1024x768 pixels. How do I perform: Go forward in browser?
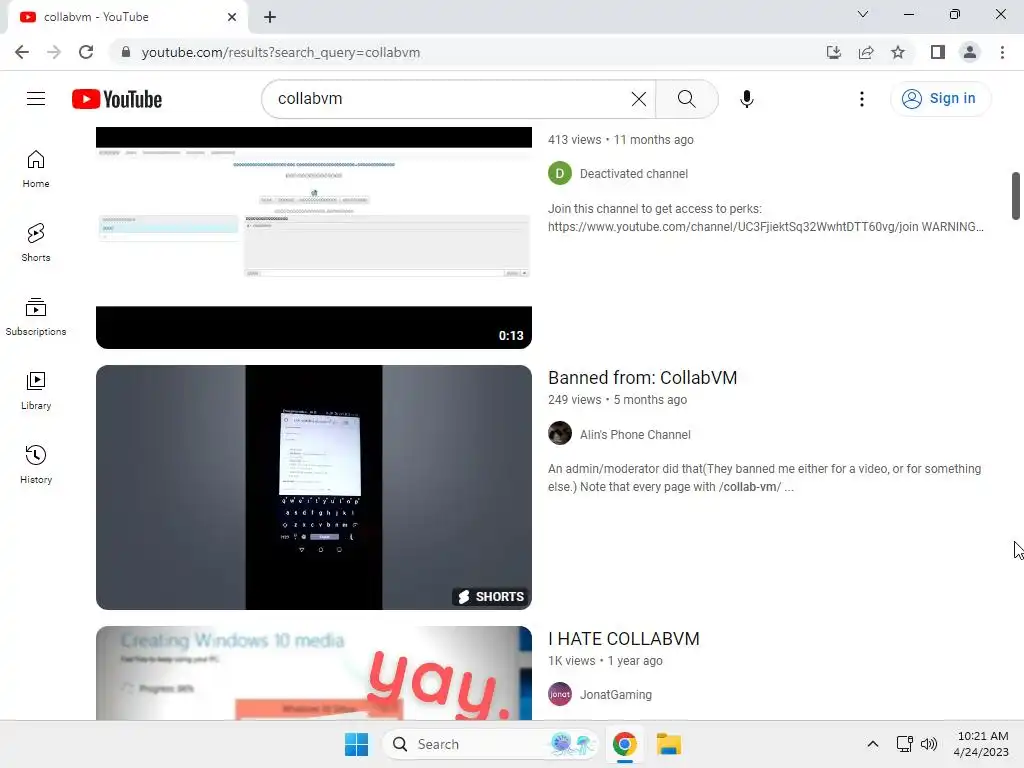click(54, 52)
